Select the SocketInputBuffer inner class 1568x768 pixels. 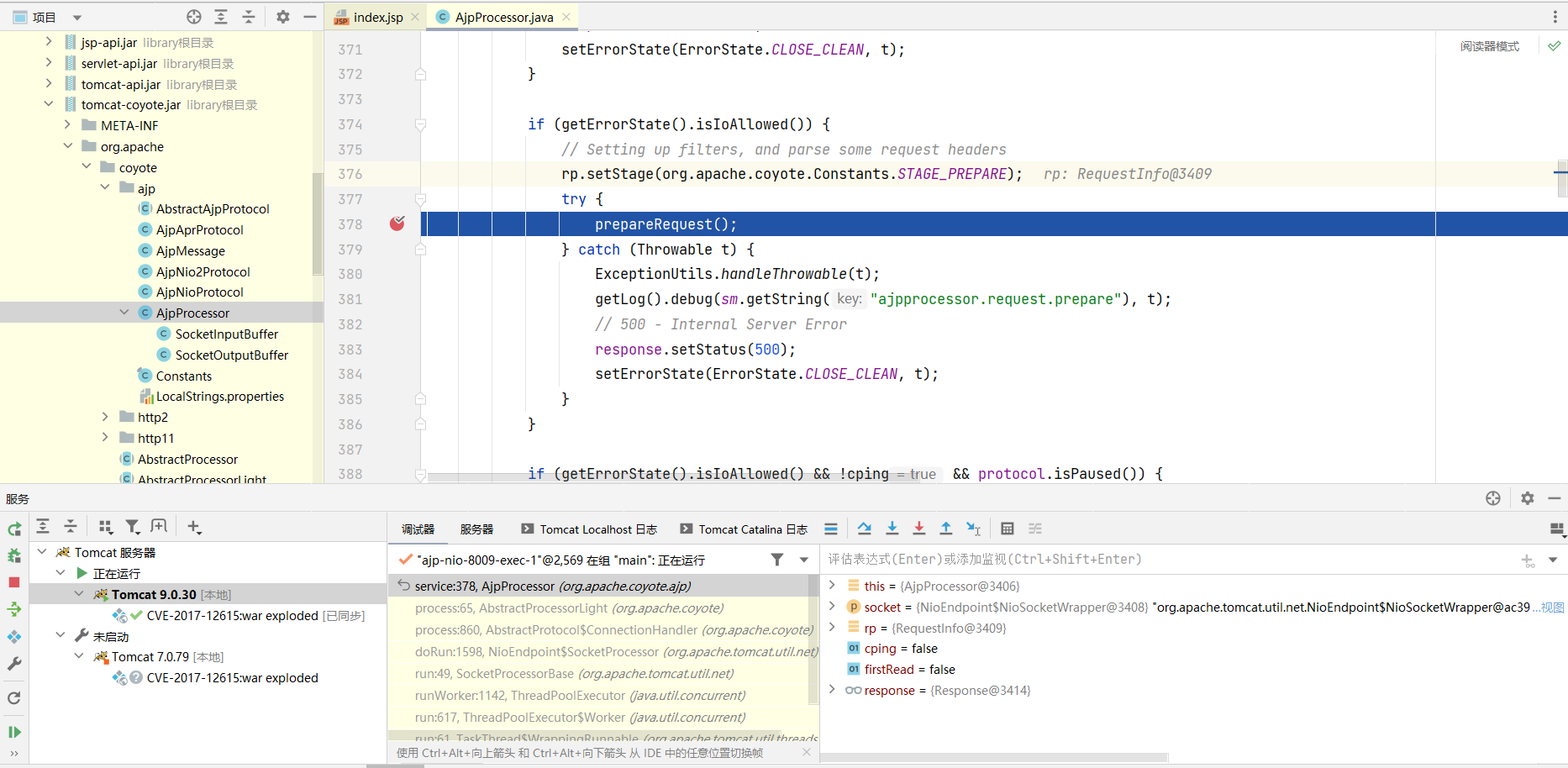(226, 334)
